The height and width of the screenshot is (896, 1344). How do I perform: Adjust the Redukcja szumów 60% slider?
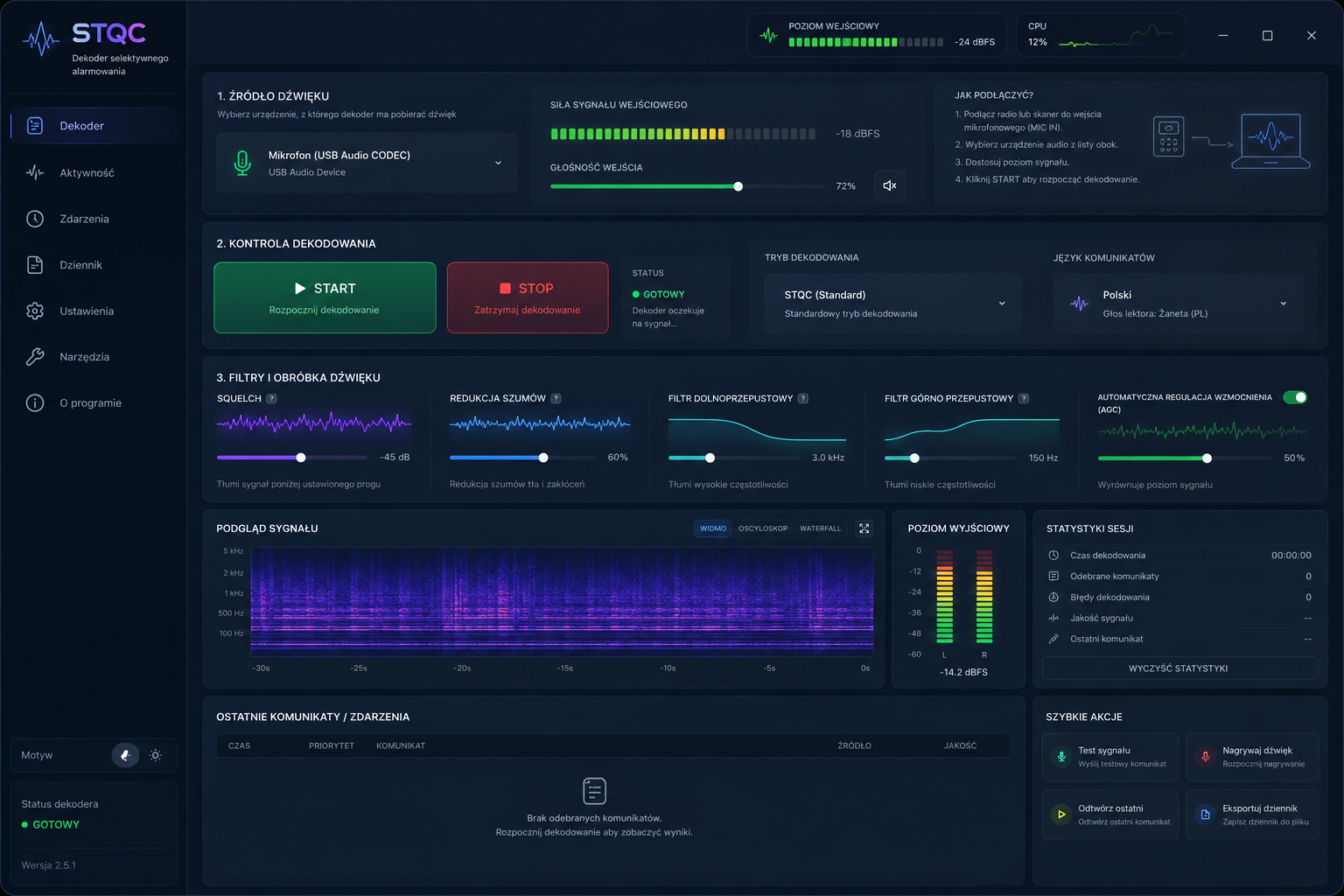[543, 458]
